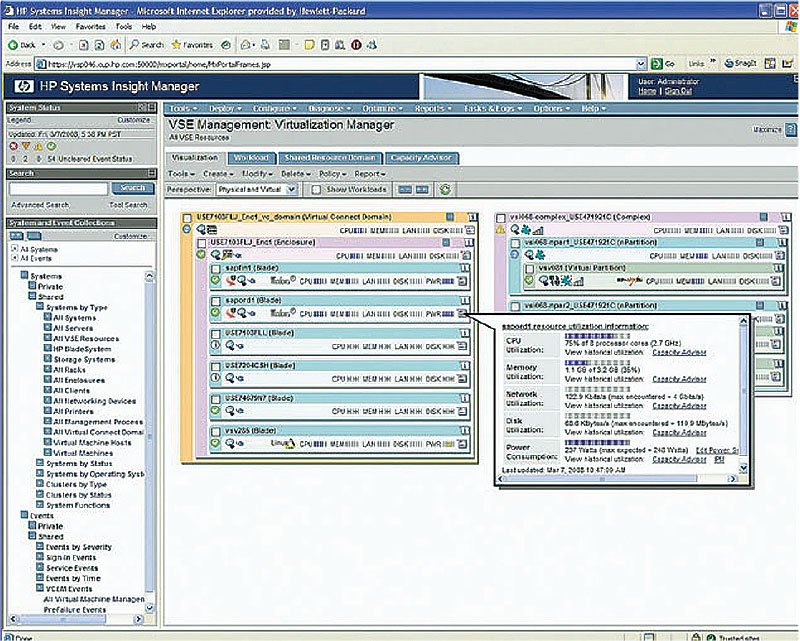Click the refresh icon next to Show Workloads

(x=444, y=188)
